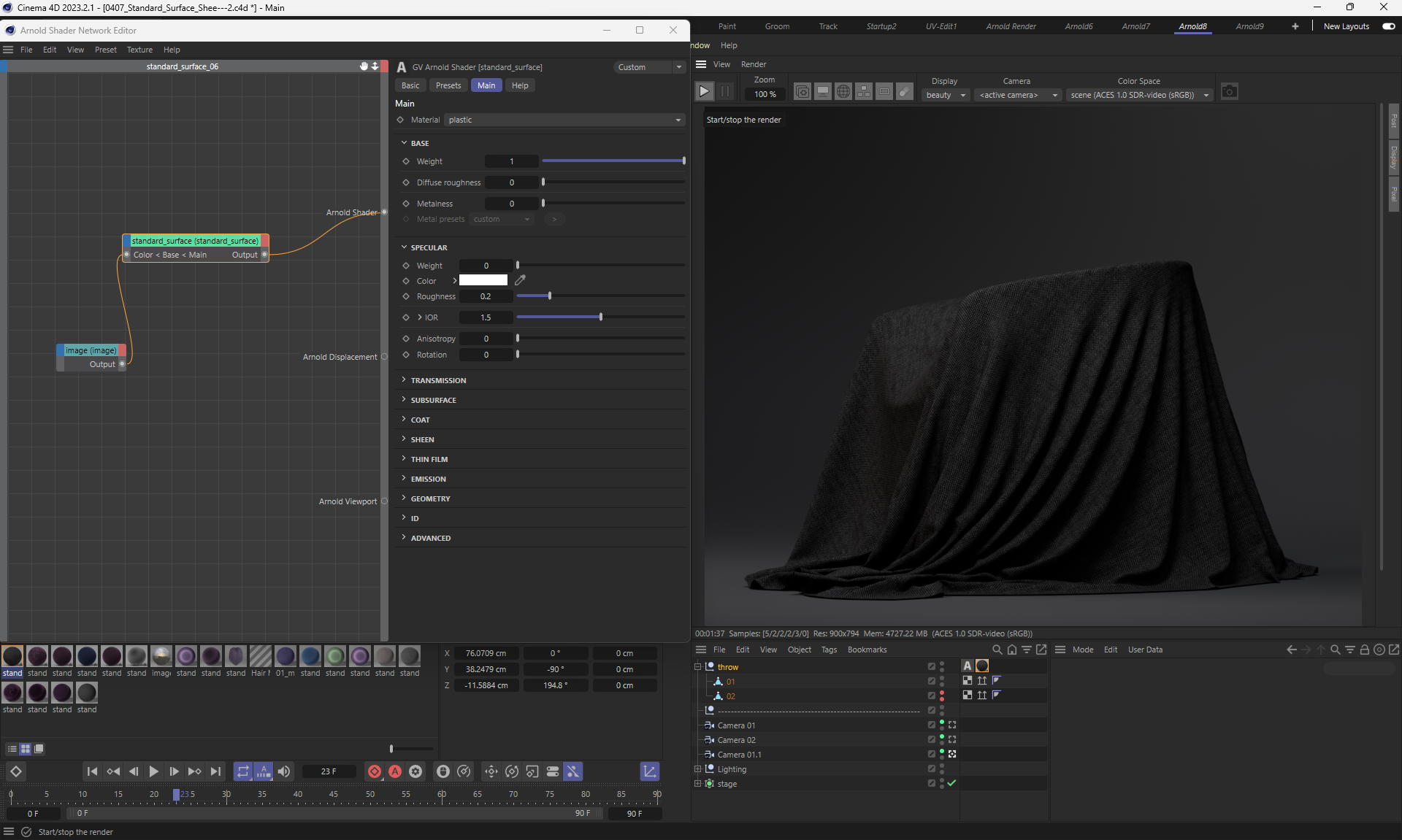Click the specular color eyedropper icon
Image resolution: width=1402 pixels, height=840 pixels.
coord(520,280)
